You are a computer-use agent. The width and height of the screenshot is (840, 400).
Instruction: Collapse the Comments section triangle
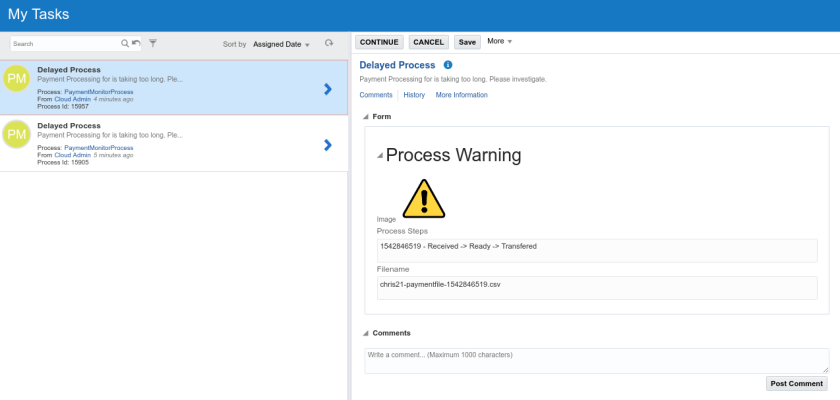(366, 333)
